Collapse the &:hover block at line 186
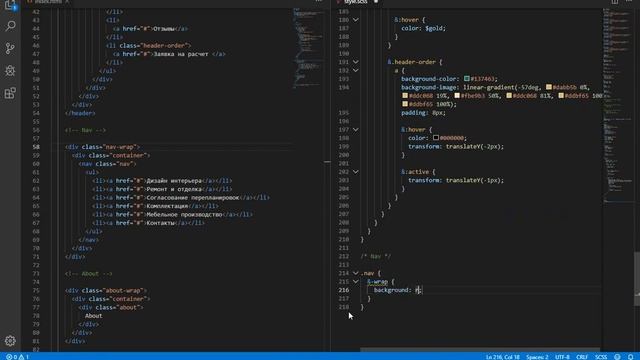Screen dimensions: 640x360 [356, 20]
